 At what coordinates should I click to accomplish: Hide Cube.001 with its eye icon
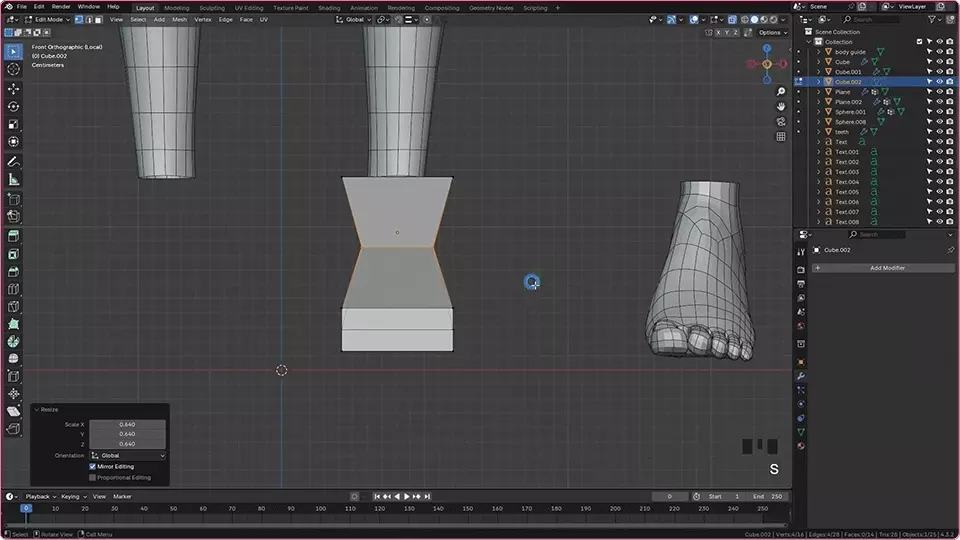(x=940, y=72)
